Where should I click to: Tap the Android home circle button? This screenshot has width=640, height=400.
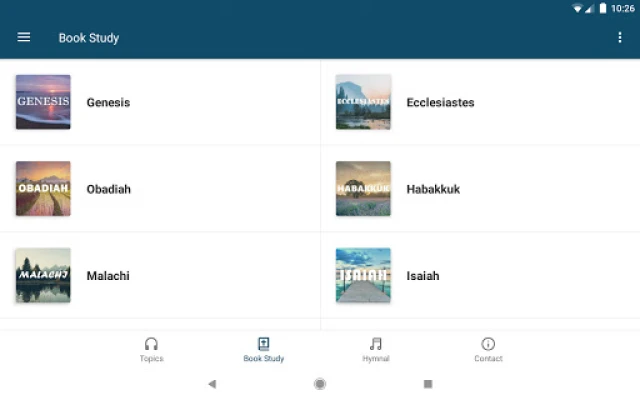[x=320, y=384]
